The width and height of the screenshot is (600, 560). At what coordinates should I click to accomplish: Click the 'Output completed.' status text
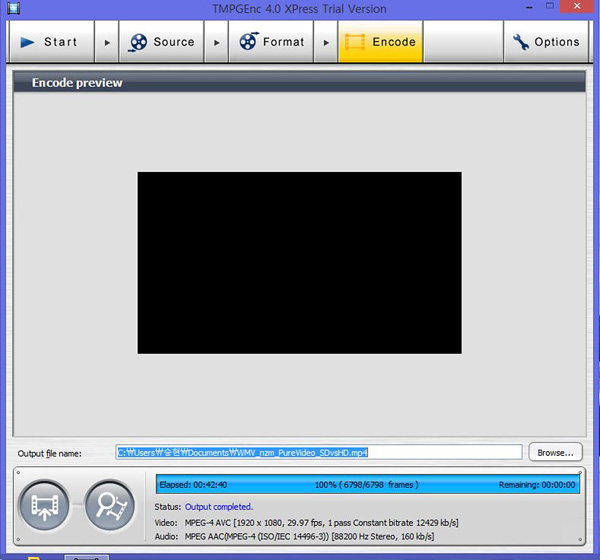tap(219, 507)
